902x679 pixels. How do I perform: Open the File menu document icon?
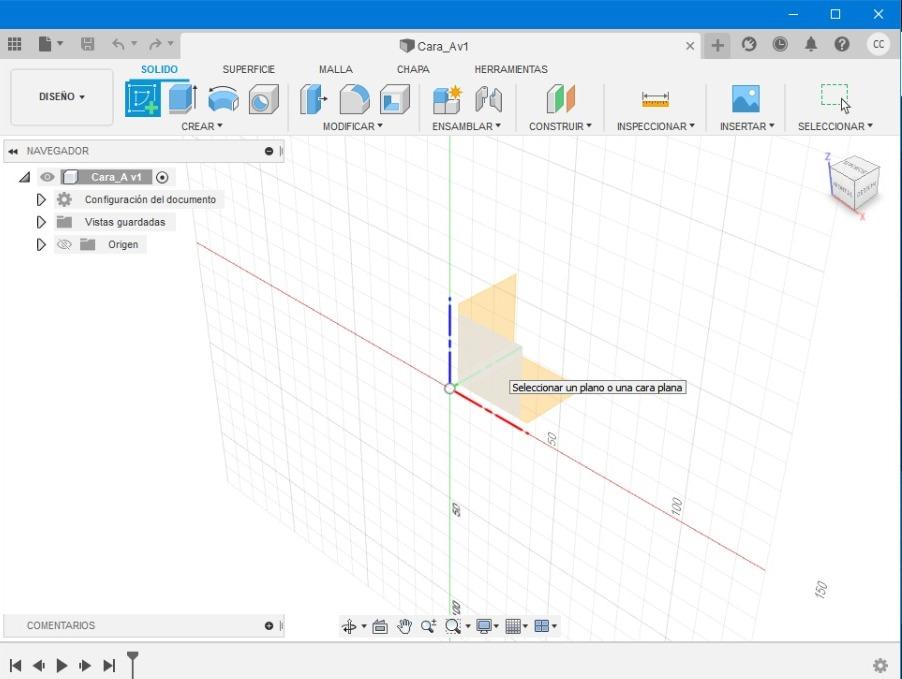coord(45,44)
